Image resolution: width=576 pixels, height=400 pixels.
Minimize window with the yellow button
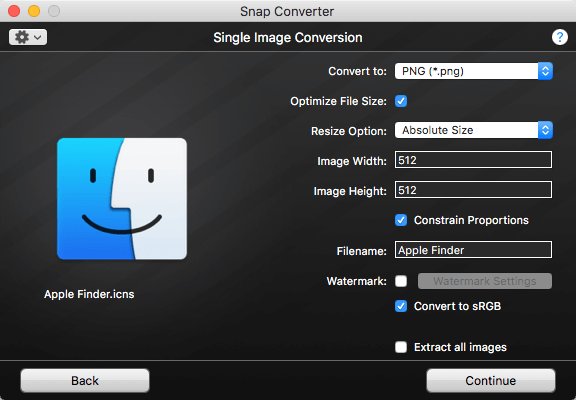[34, 11]
